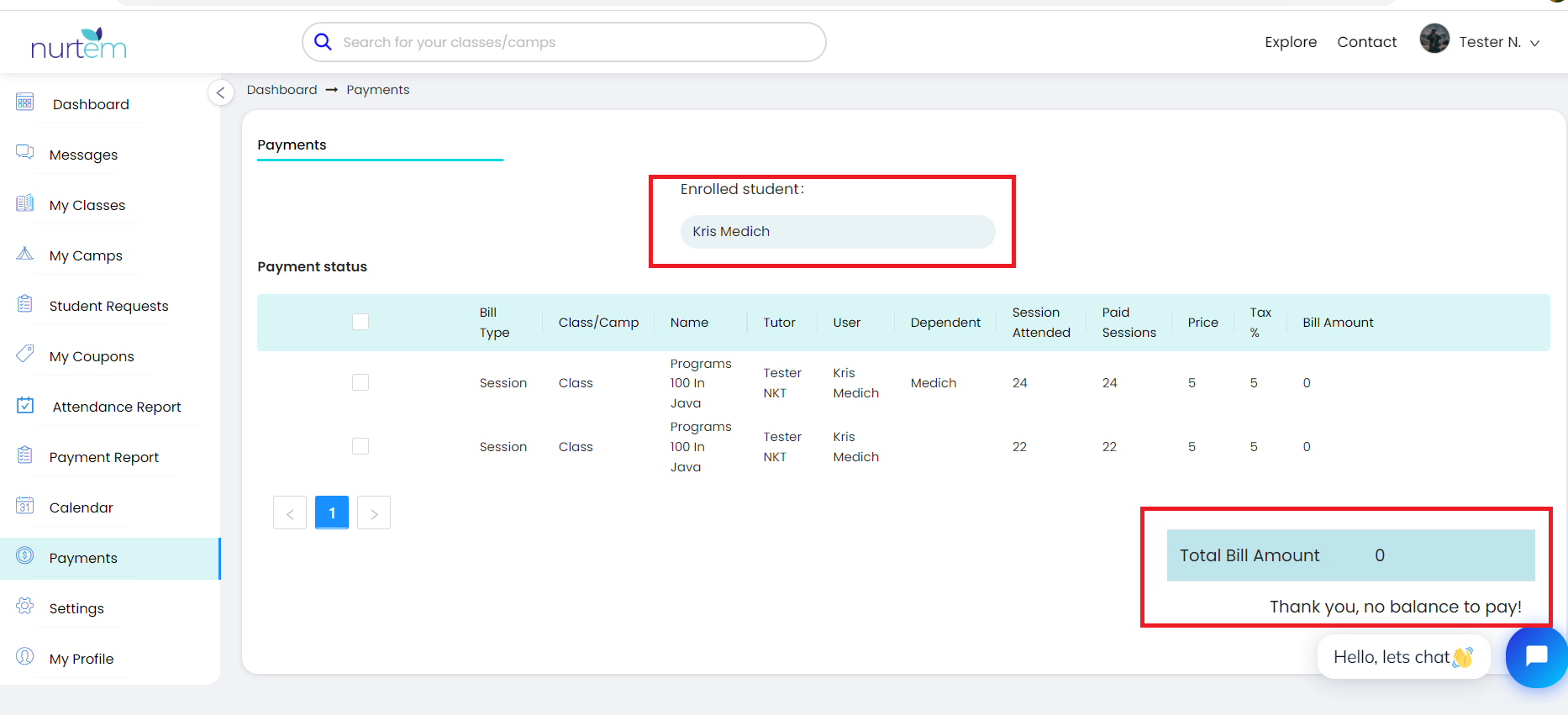Check the first payment row checkbox

360,382
